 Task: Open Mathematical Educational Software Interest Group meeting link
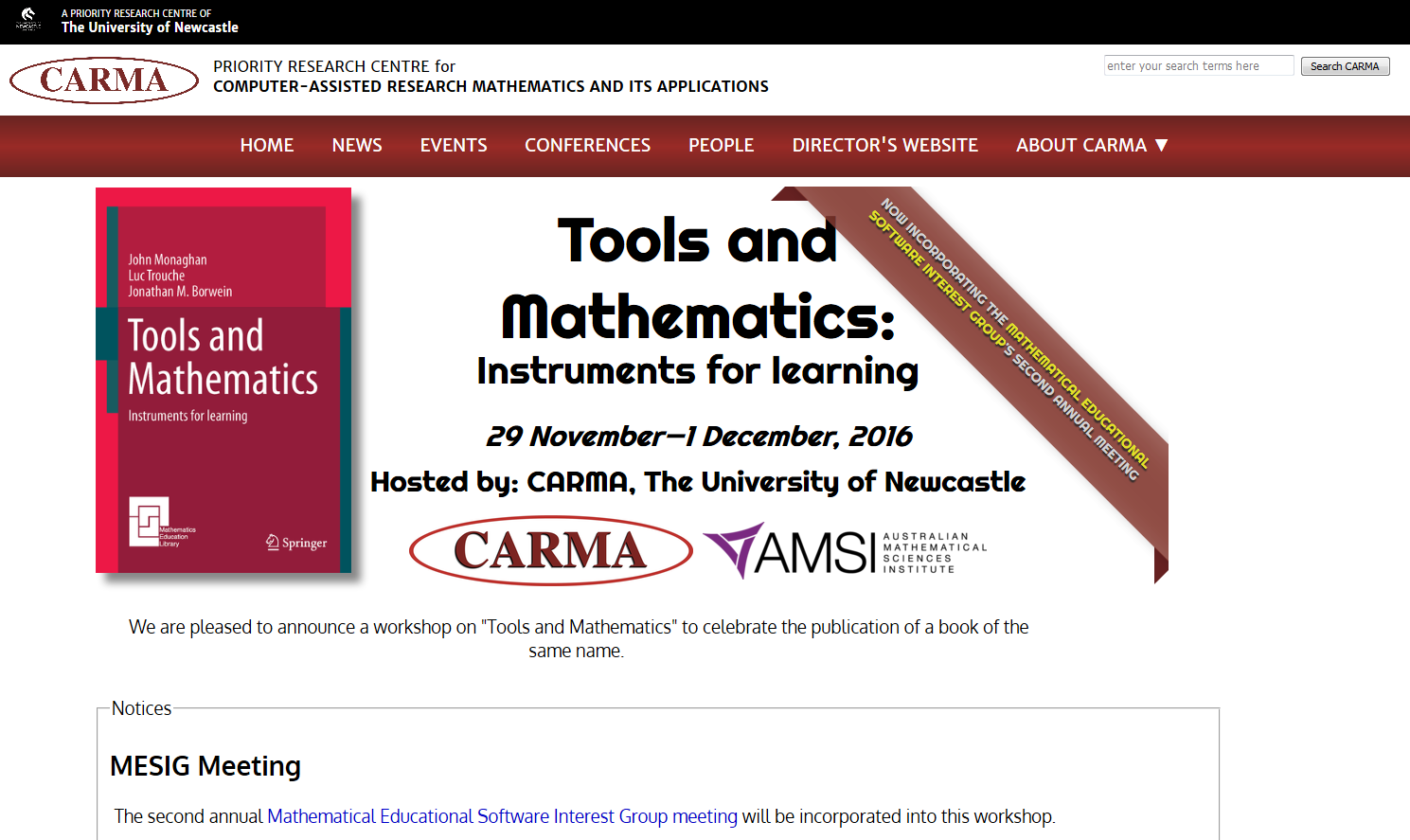pos(502,816)
